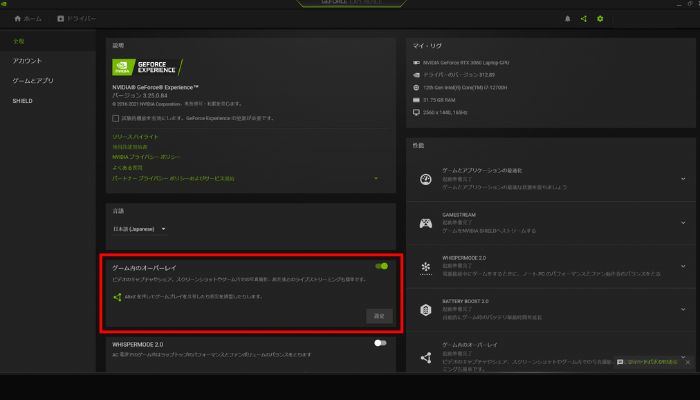700x400 pixels.
Task: Open the NVIDIA プライバシーポリシー link
Action: (x=146, y=157)
